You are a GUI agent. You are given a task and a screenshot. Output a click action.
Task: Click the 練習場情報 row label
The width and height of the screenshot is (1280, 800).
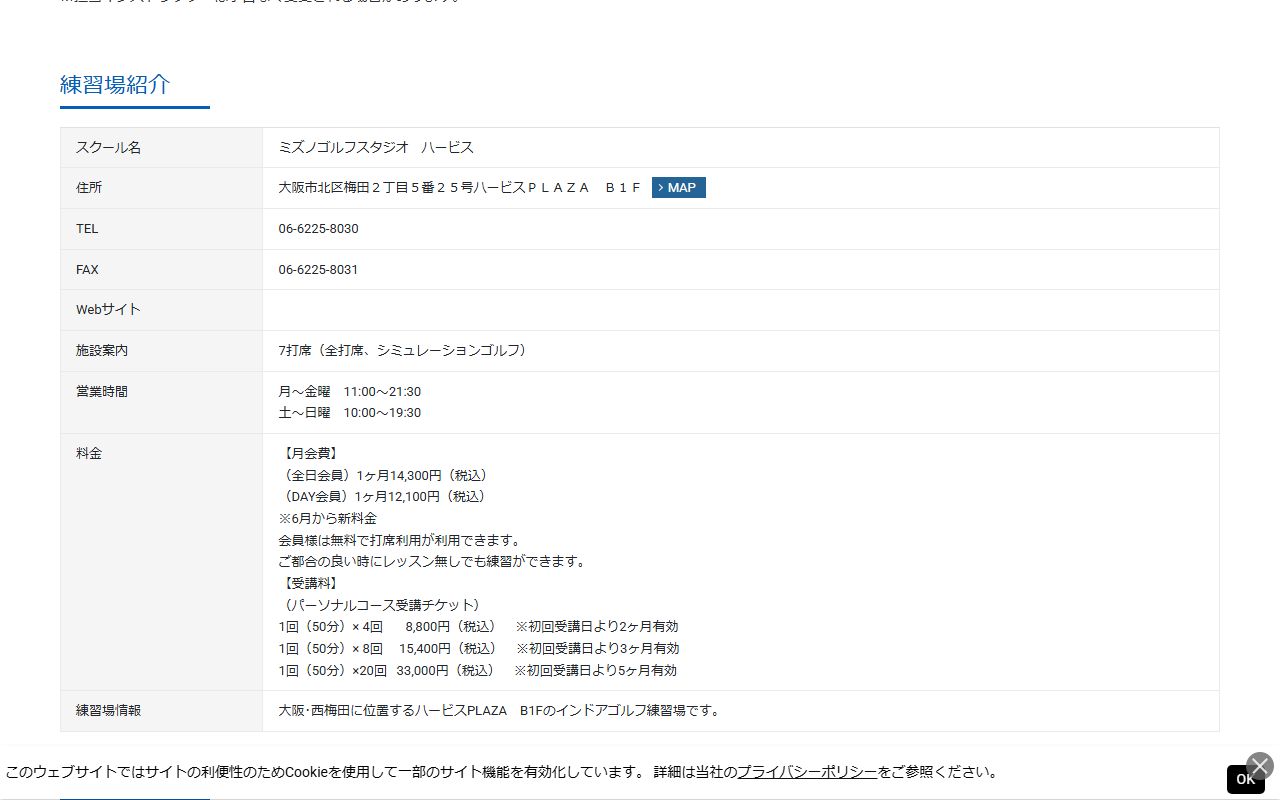108,711
